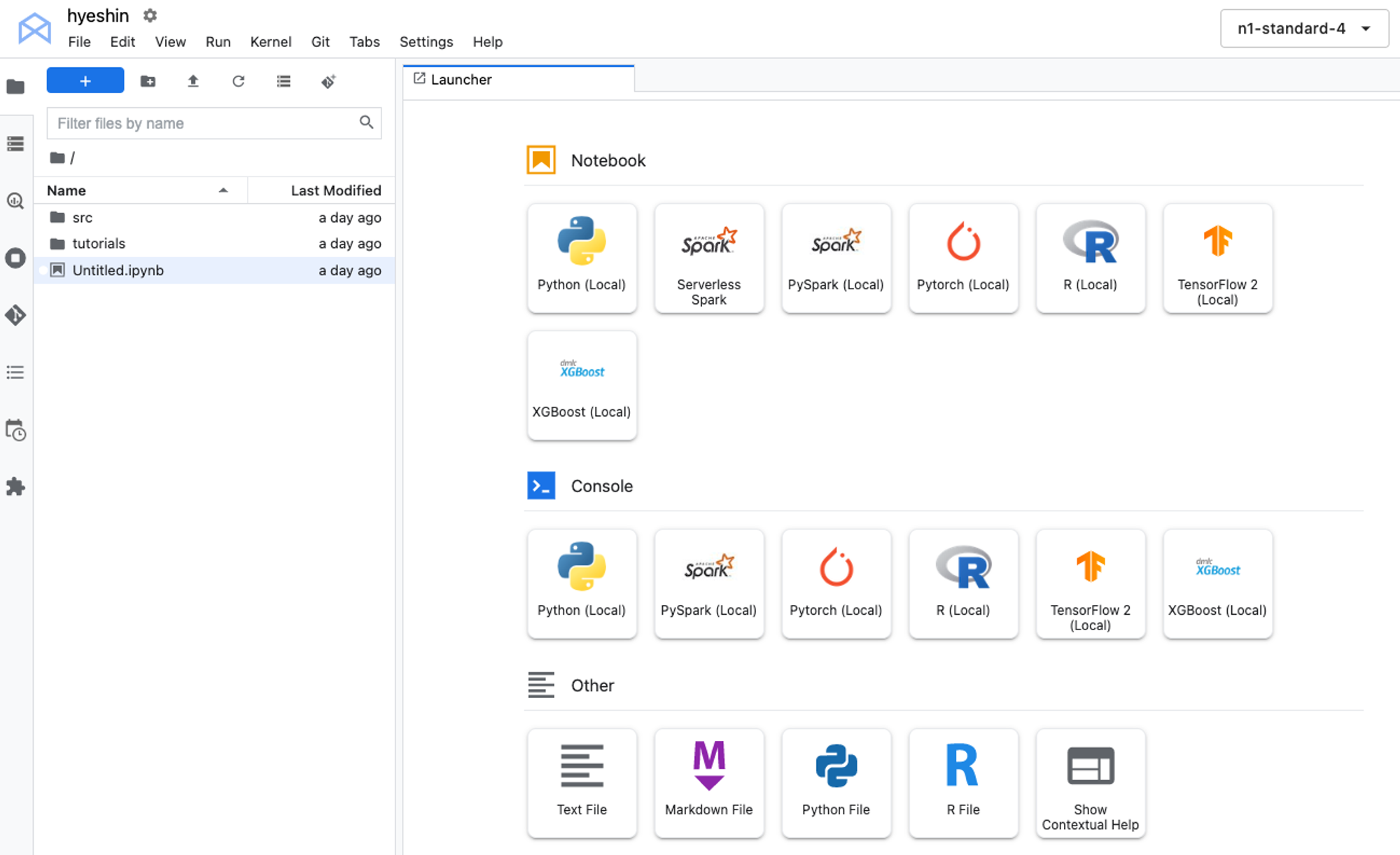Screen dimensions: 1400x855
Task: Open the scheduled executions calendar icon
Action: [x=15, y=429]
